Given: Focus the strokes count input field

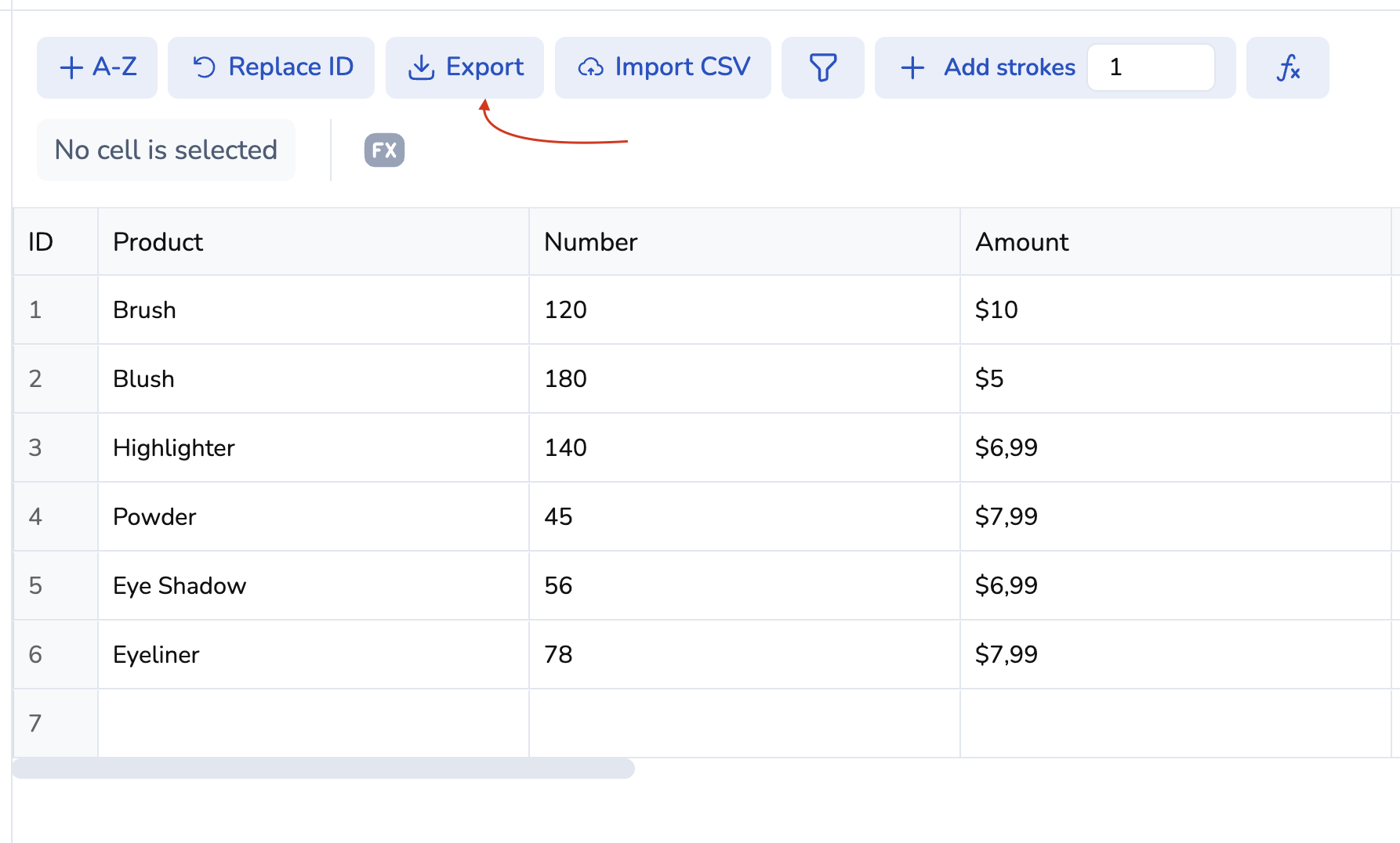Looking at the screenshot, I should tap(1150, 67).
